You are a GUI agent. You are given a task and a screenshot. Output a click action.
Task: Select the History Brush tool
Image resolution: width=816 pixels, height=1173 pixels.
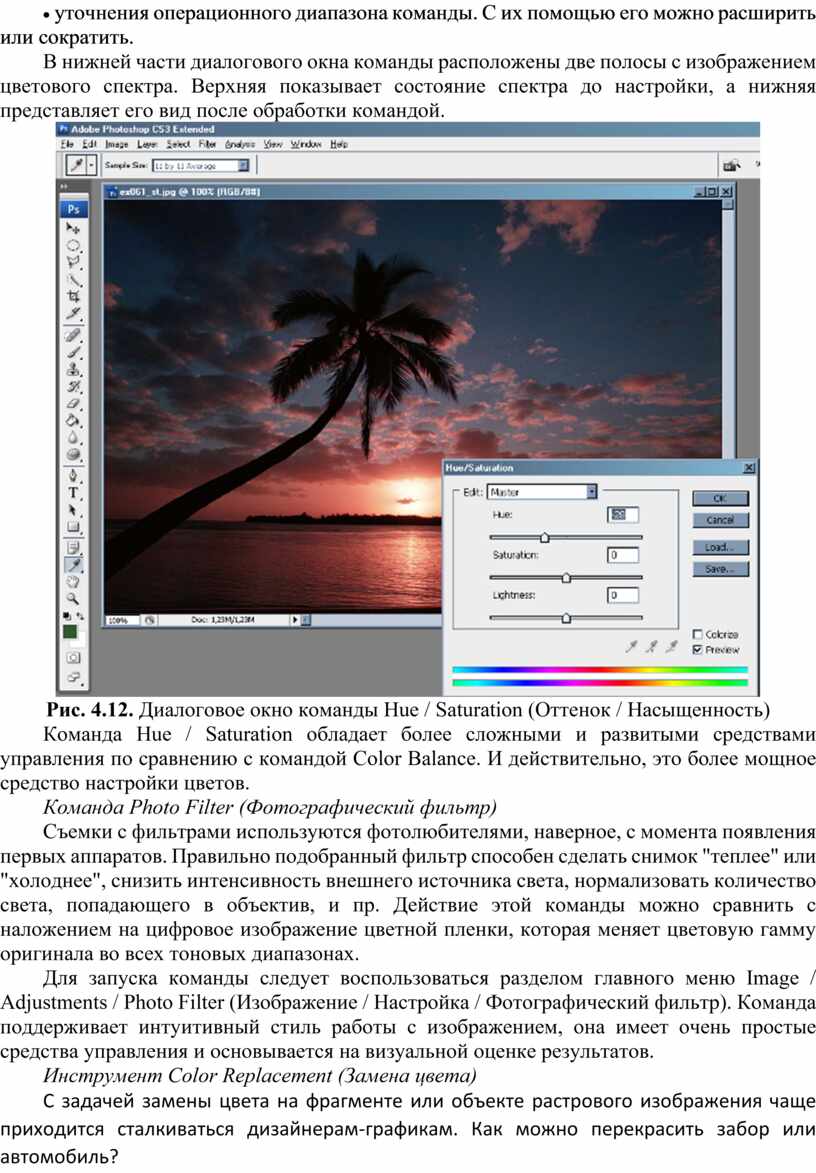pos(73,387)
